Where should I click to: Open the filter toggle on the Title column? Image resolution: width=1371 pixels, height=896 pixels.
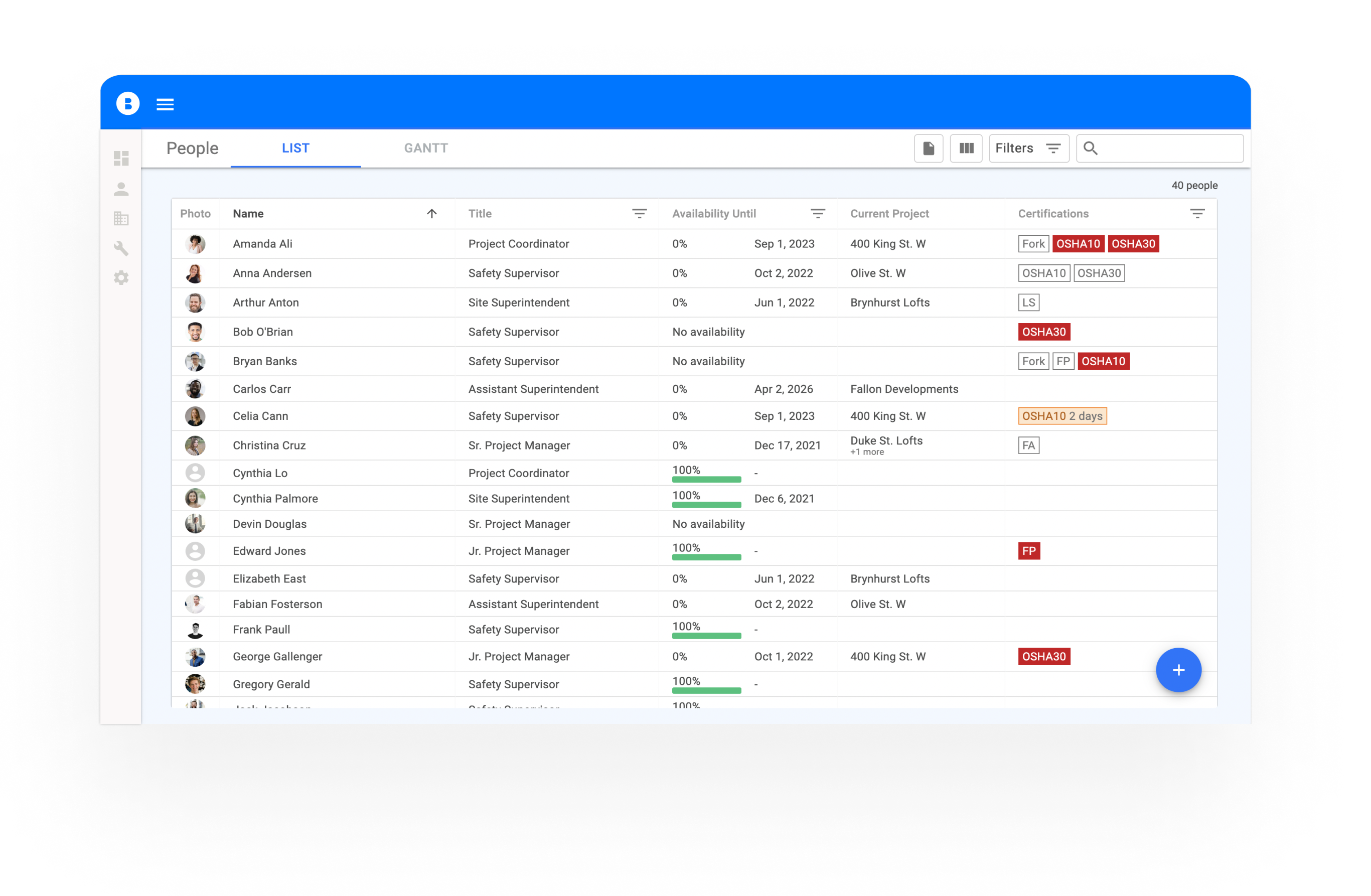[x=640, y=213]
